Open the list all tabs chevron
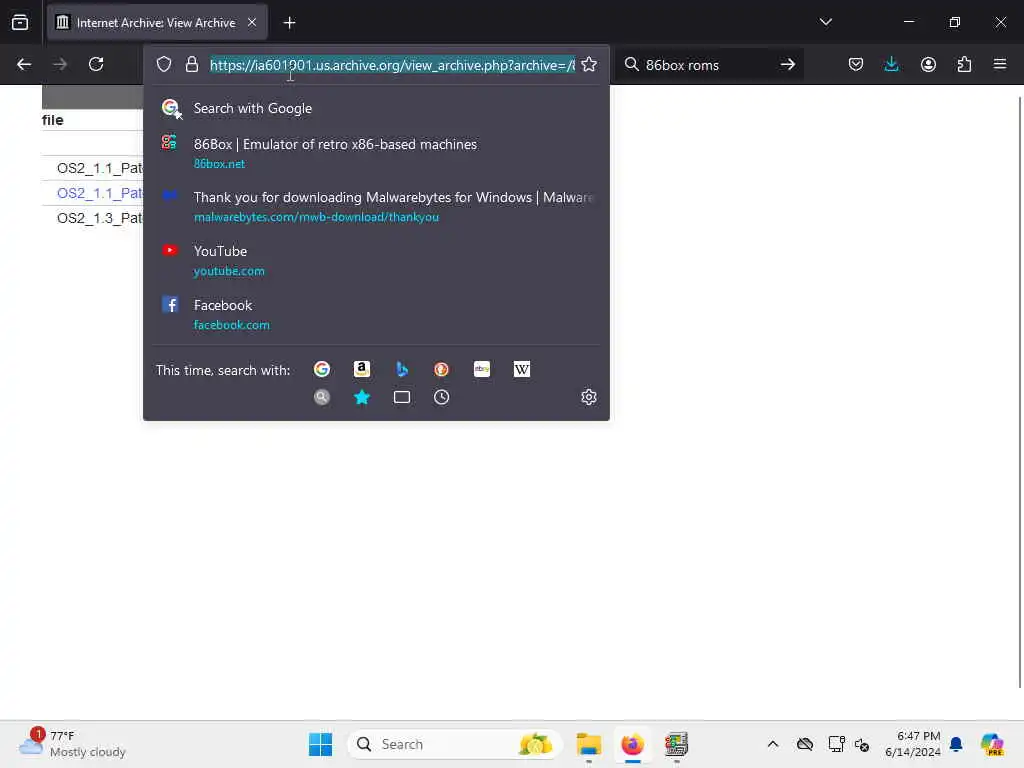1024x768 pixels. pyautogui.click(x=825, y=22)
